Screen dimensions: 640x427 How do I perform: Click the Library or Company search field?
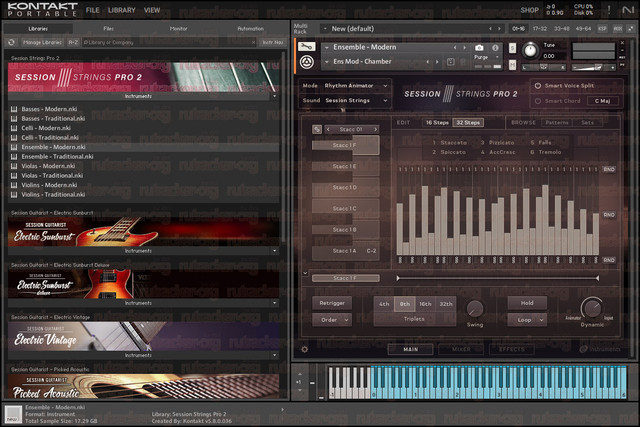tap(169, 42)
